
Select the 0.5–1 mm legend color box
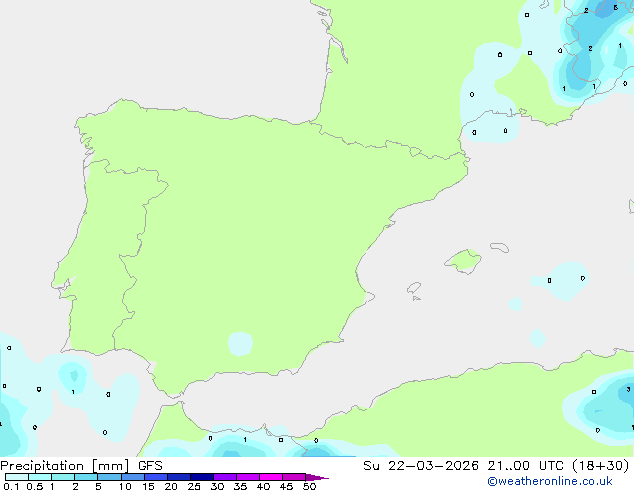[x=40, y=477]
